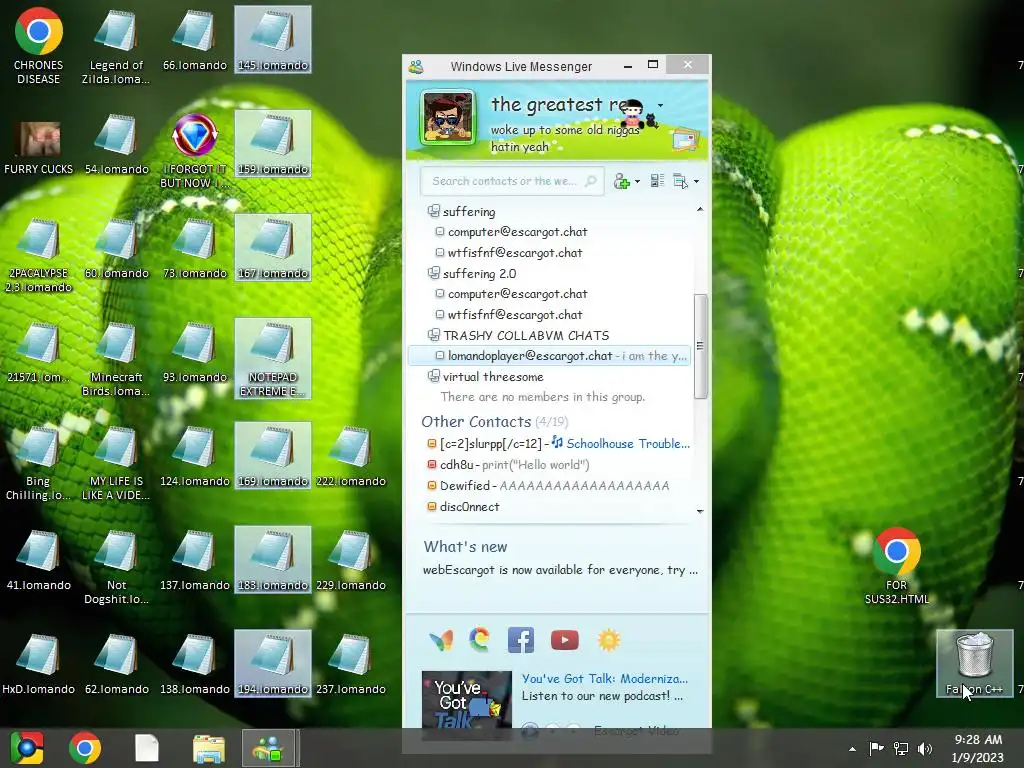Open the display name status dropdown arrow
1024x768 pixels.
(x=660, y=105)
